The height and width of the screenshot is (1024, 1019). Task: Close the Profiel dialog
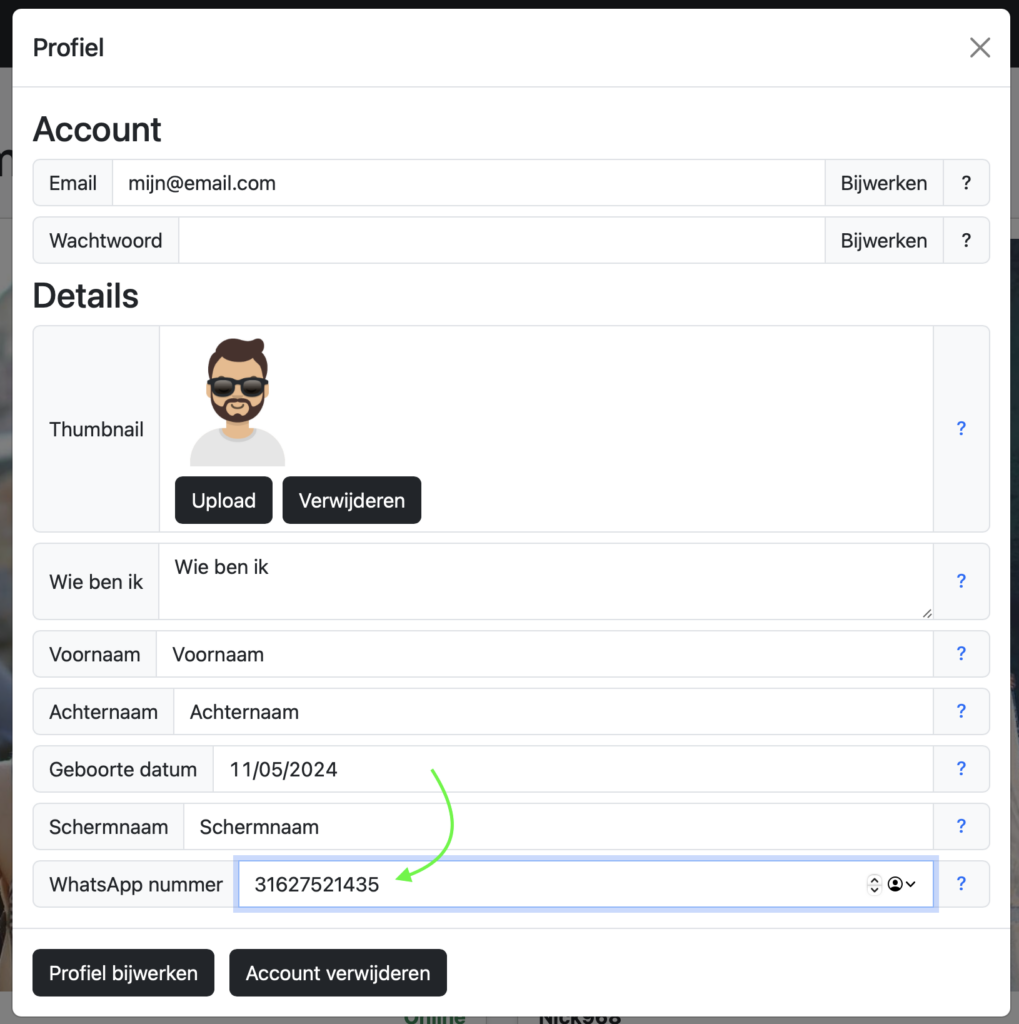pos(979,48)
